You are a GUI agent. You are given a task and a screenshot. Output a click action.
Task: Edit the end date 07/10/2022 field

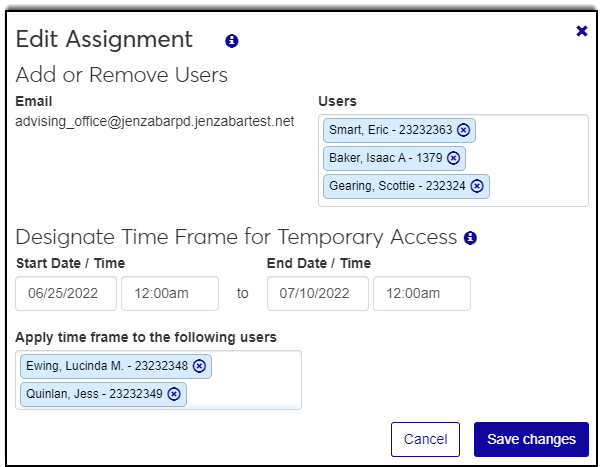(317, 293)
